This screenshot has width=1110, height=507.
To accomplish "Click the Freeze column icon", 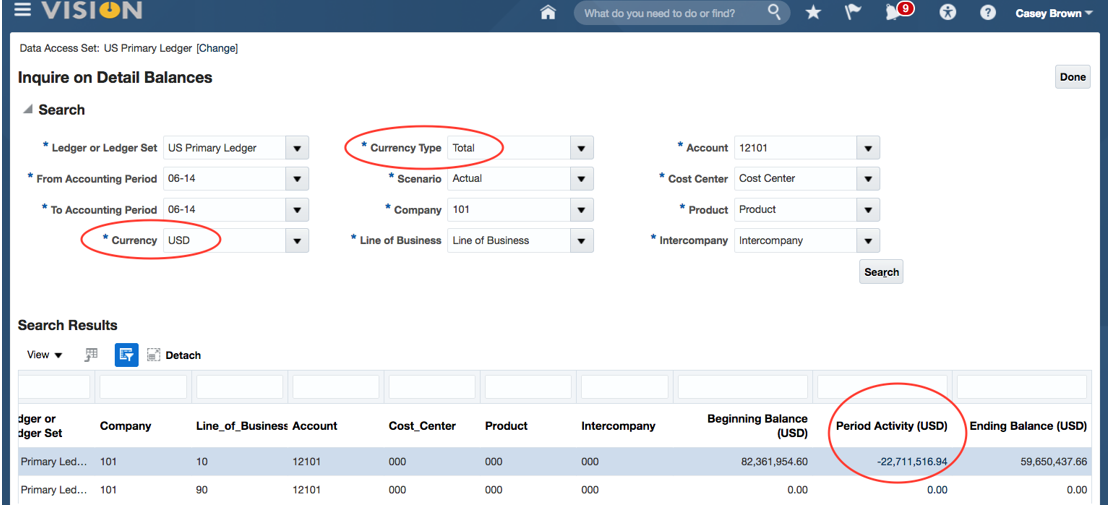I will tap(91, 355).
